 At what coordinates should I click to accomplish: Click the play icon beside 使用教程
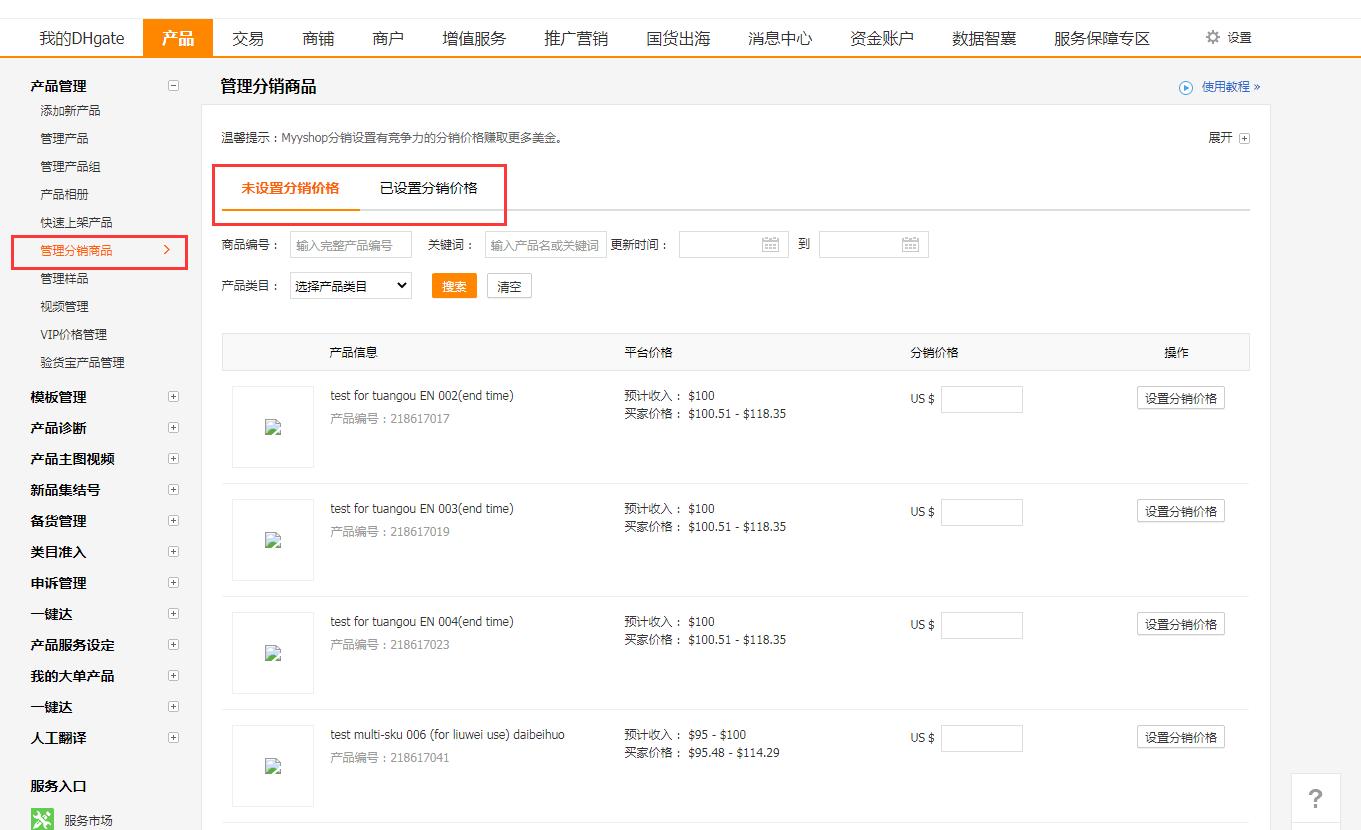pyautogui.click(x=1184, y=87)
